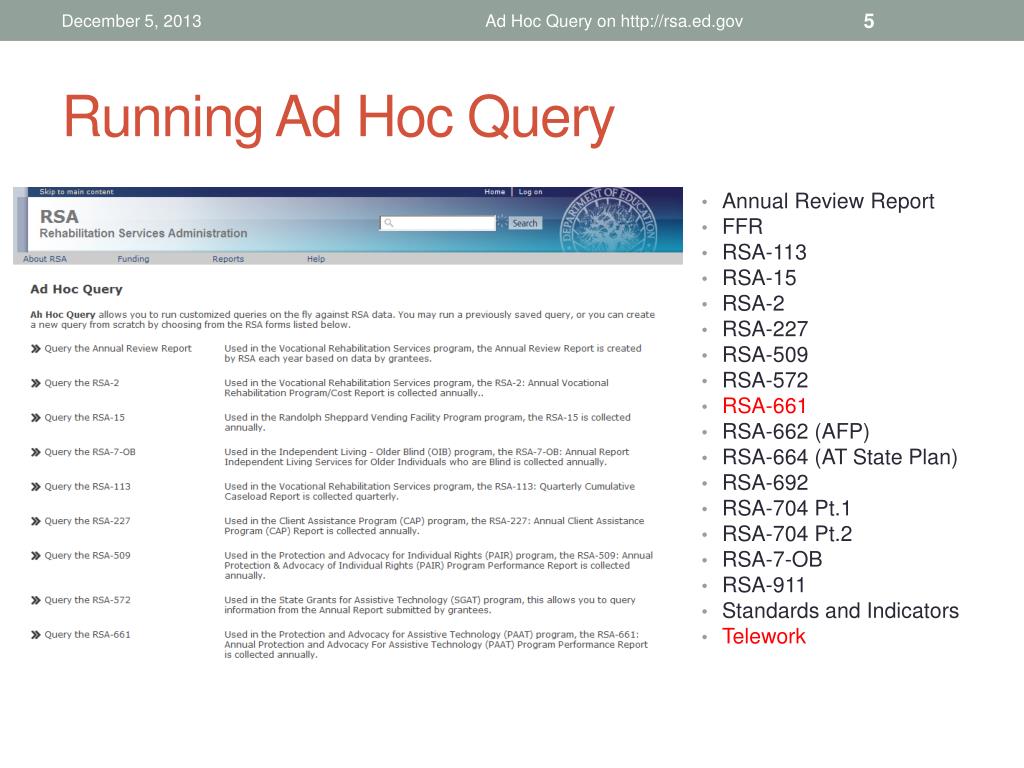Select Annual Review Report in the bullet list
Image resolution: width=1024 pixels, height=768 pixels.
828,201
